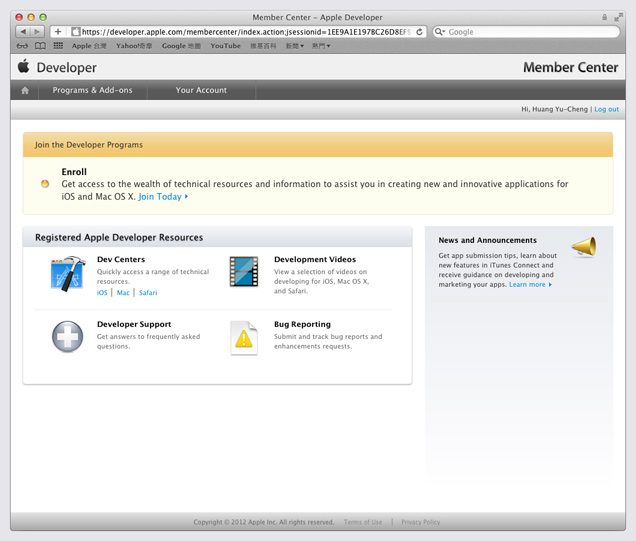Open Programs & Add-ons tab
This screenshot has height=541, width=636.
tap(92, 90)
